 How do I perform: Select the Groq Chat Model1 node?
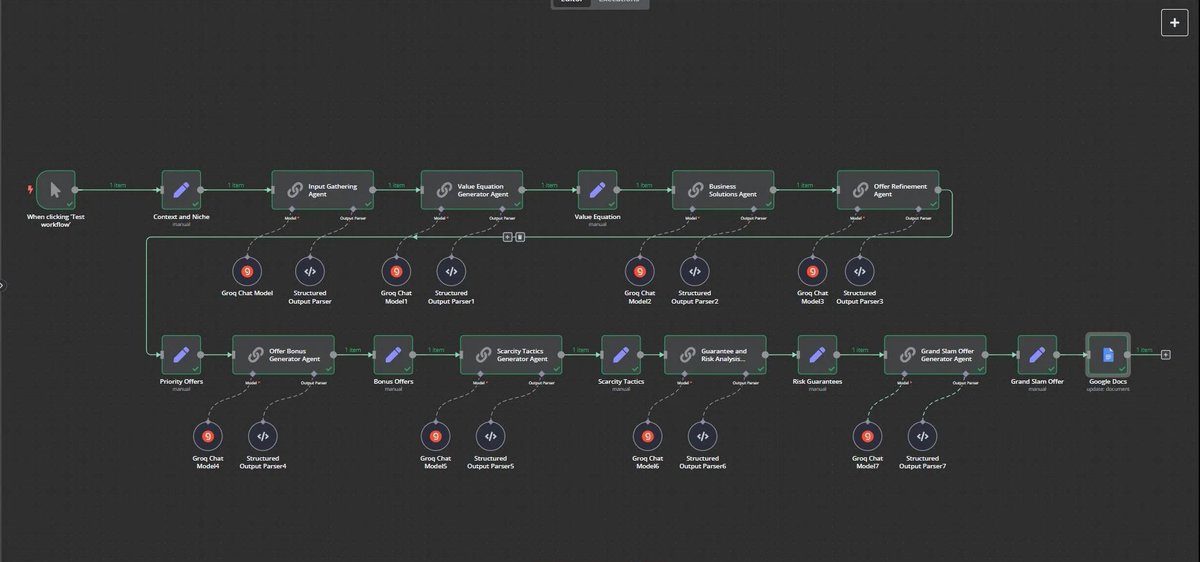(394, 271)
